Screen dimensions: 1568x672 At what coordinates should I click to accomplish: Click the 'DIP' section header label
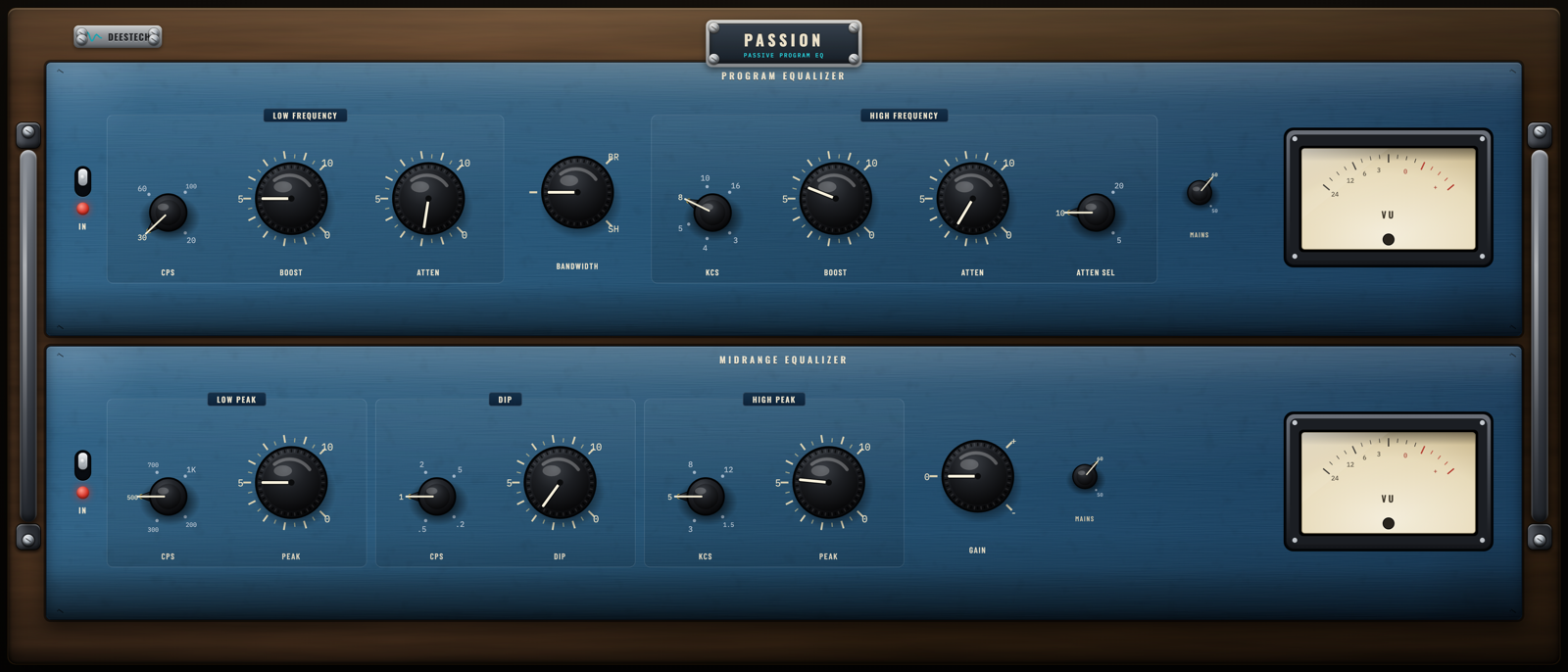point(505,400)
